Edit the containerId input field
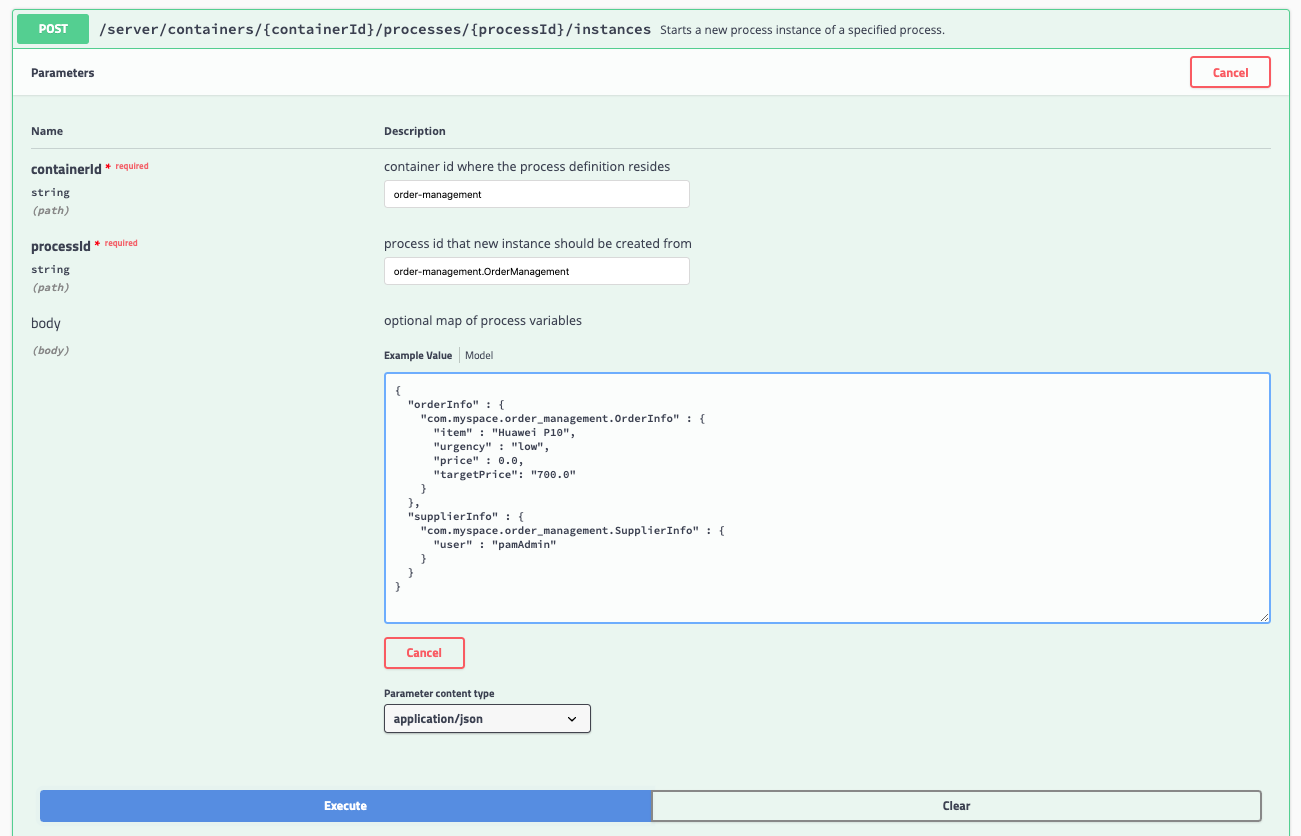 537,194
